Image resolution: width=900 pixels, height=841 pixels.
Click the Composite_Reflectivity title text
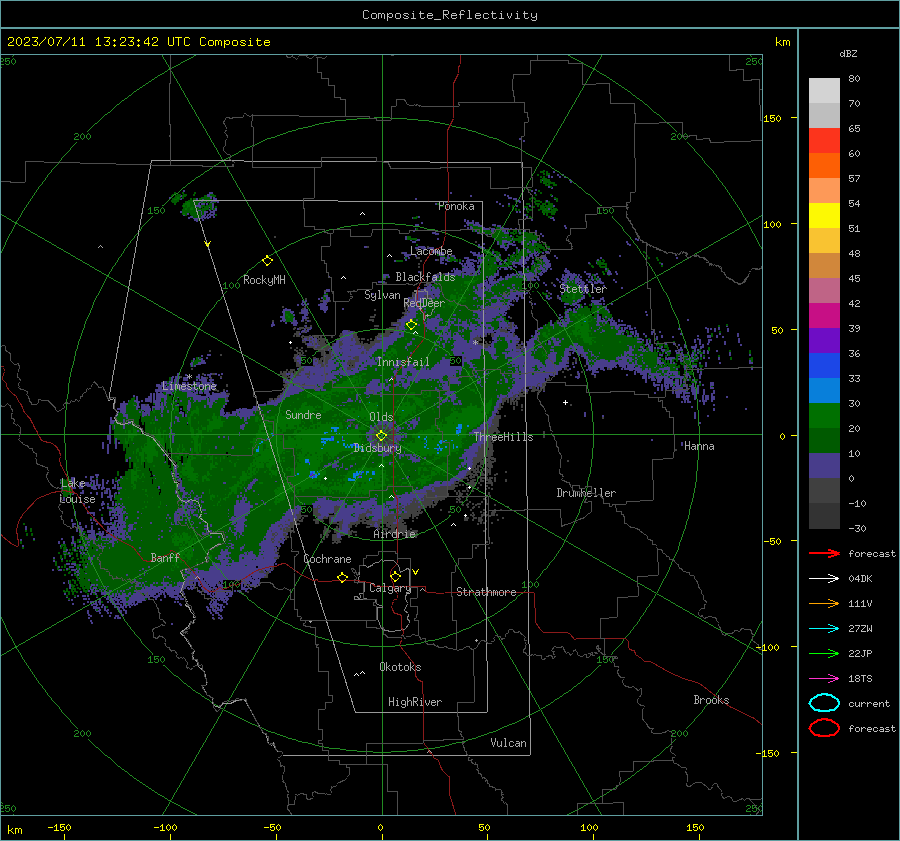pyautogui.click(x=450, y=15)
